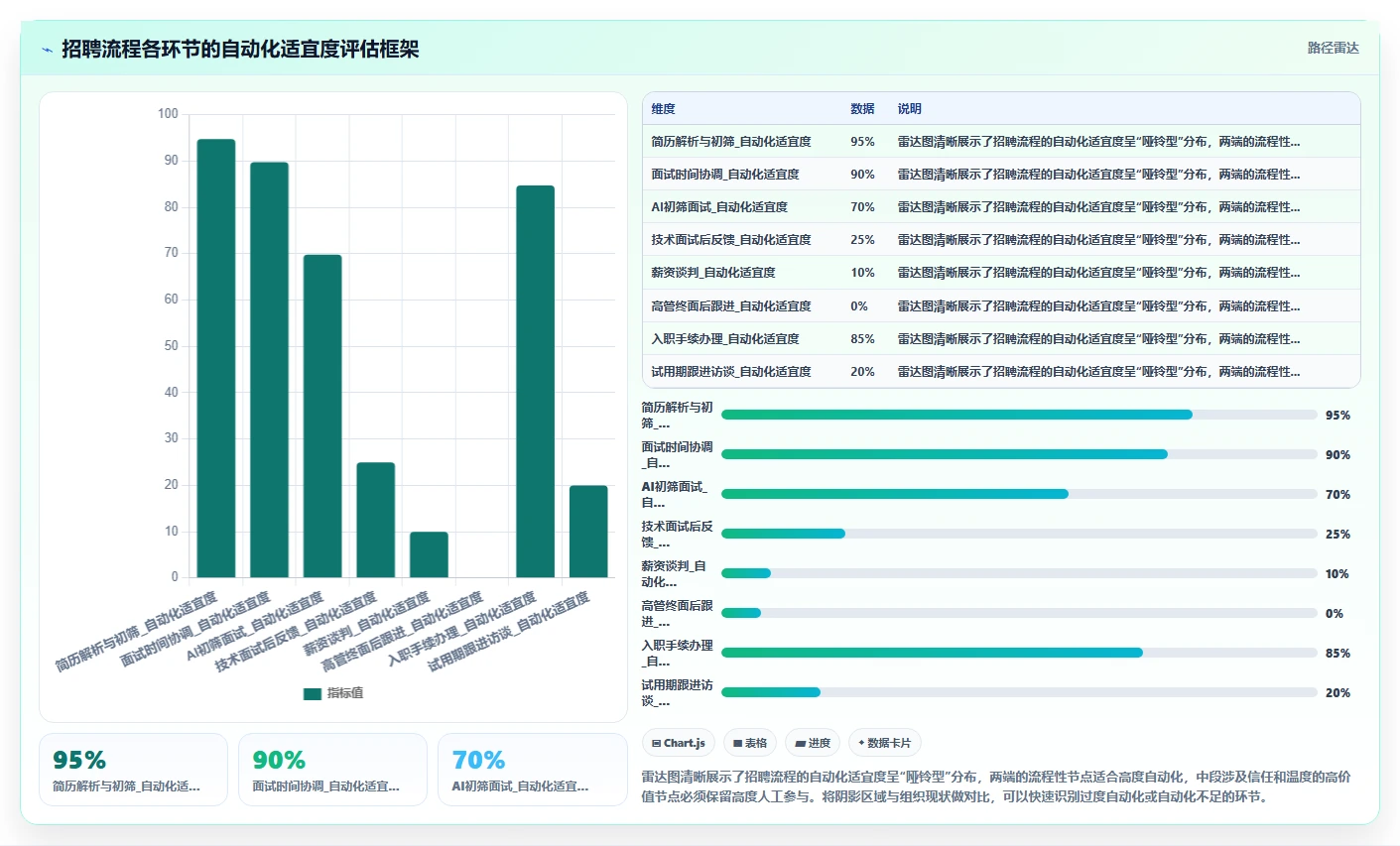Select the Chart.js tag chip
This screenshot has width=1400, height=846.
coord(679,743)
